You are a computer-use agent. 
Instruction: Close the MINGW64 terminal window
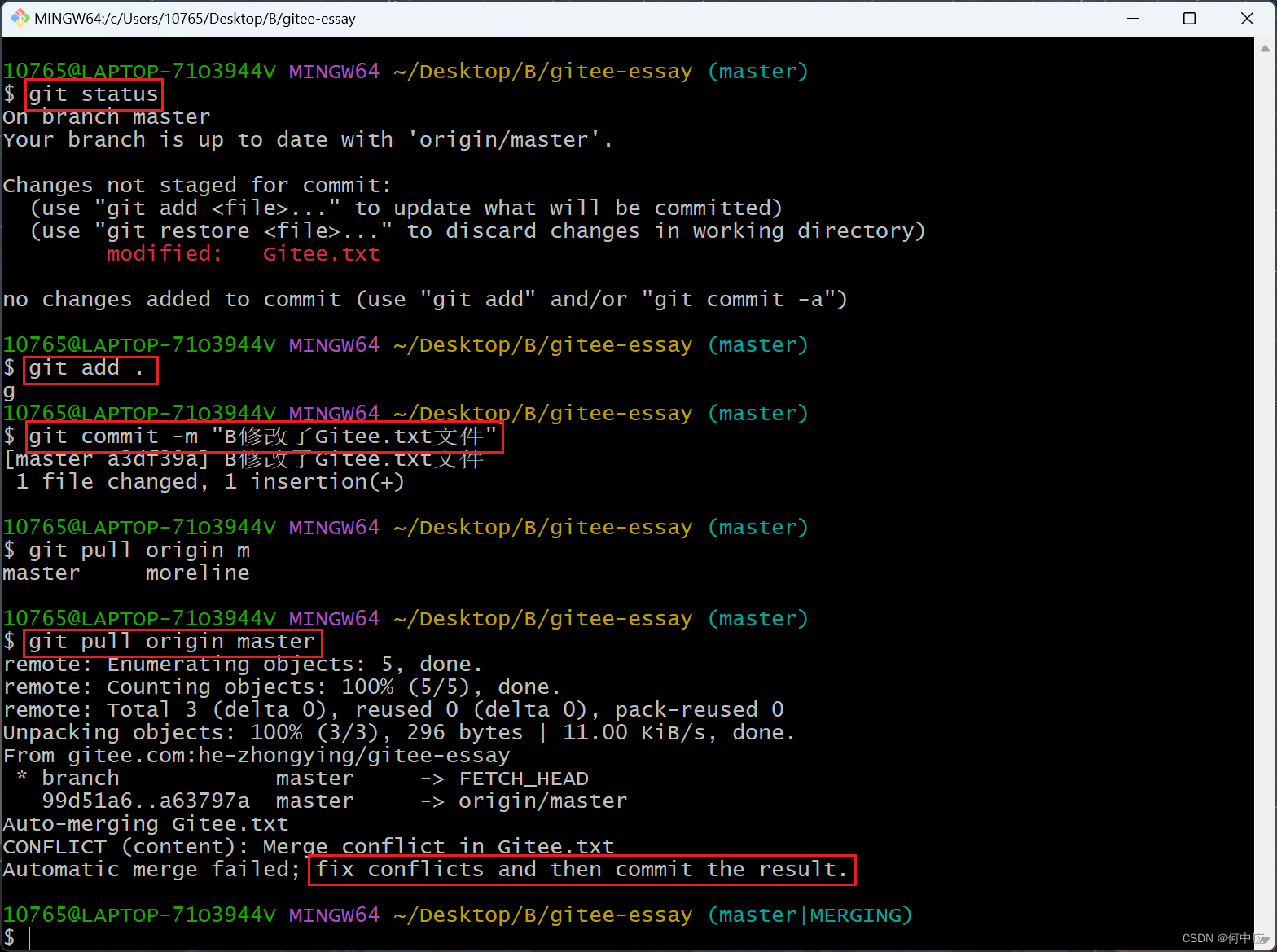pyautogui.click(x=1247, y=18)
